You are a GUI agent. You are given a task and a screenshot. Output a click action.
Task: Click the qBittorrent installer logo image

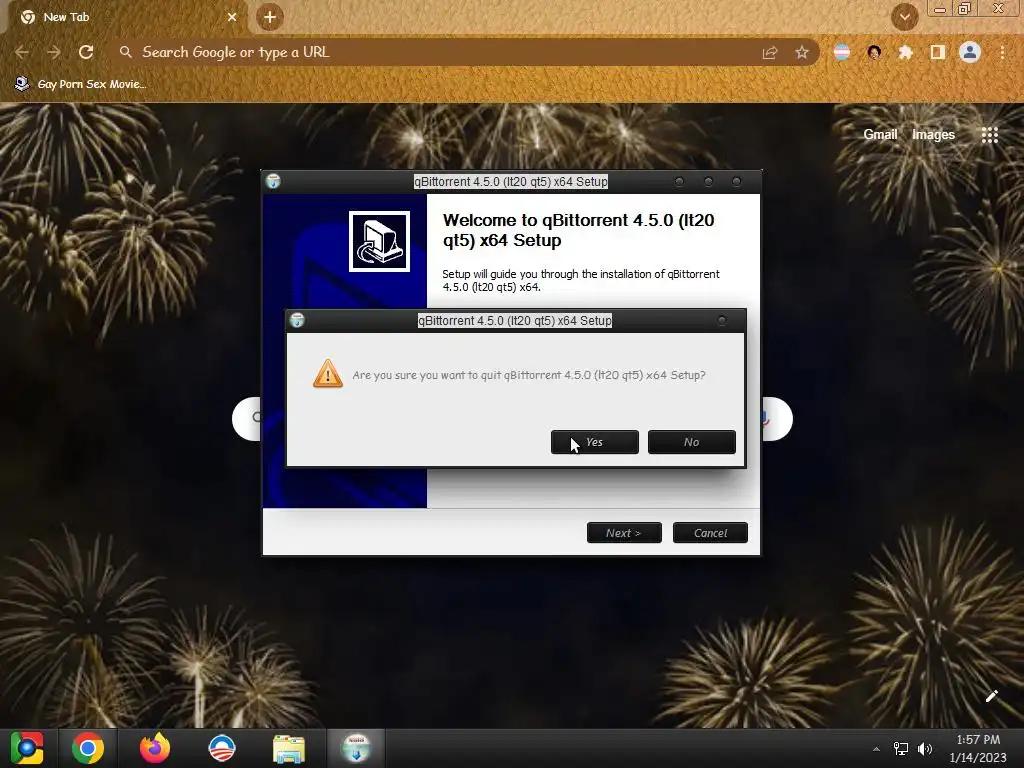click(x=379, y=241)
